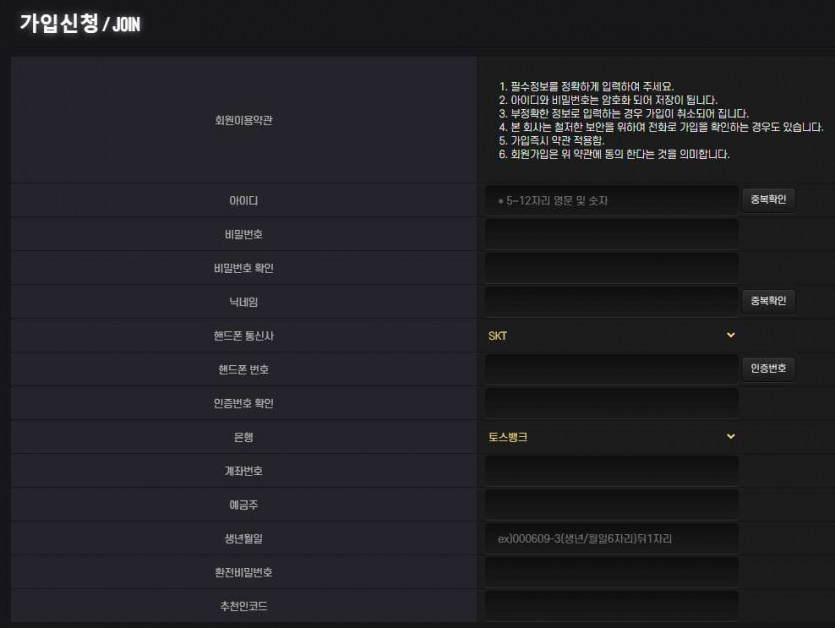The height and width of the screenshot is (628, 835).
Task: Click the 가입신청 / JOIN heading
Action: (80, 23)
